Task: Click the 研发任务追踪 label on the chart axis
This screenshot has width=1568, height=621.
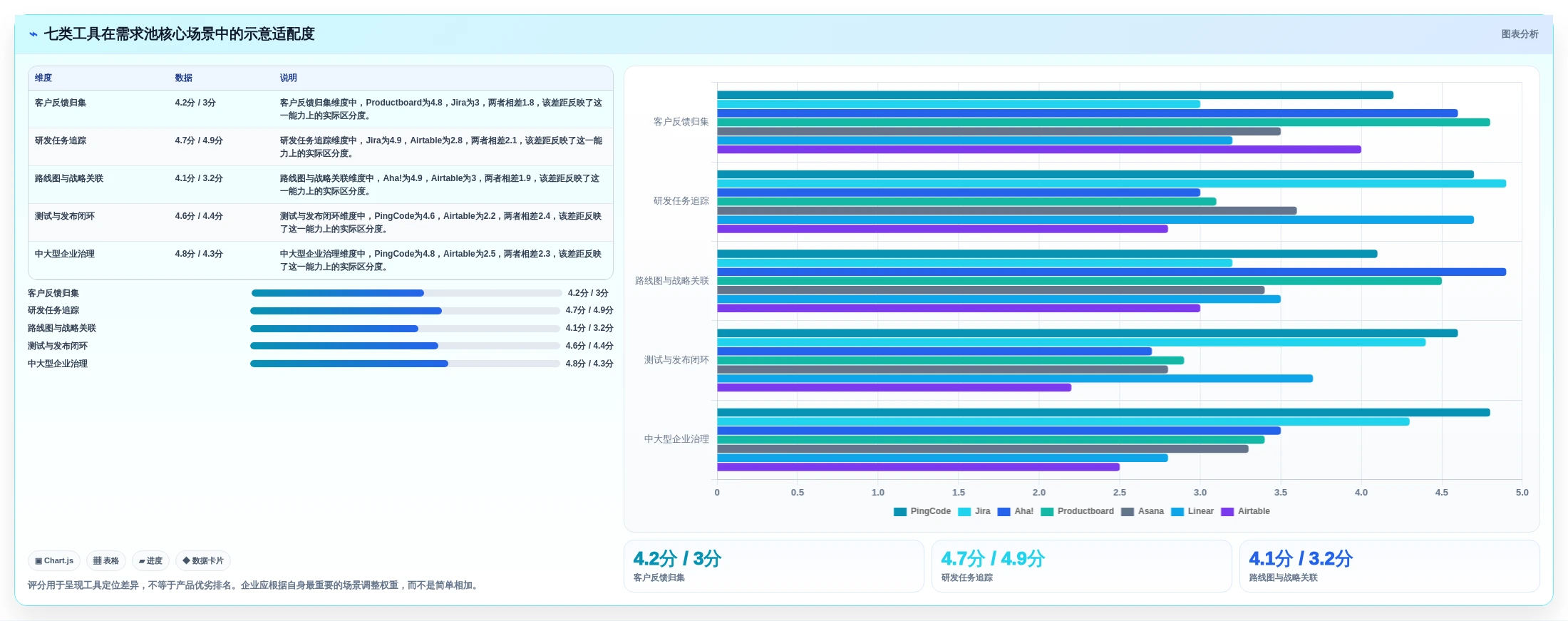Action: [681, 201]
